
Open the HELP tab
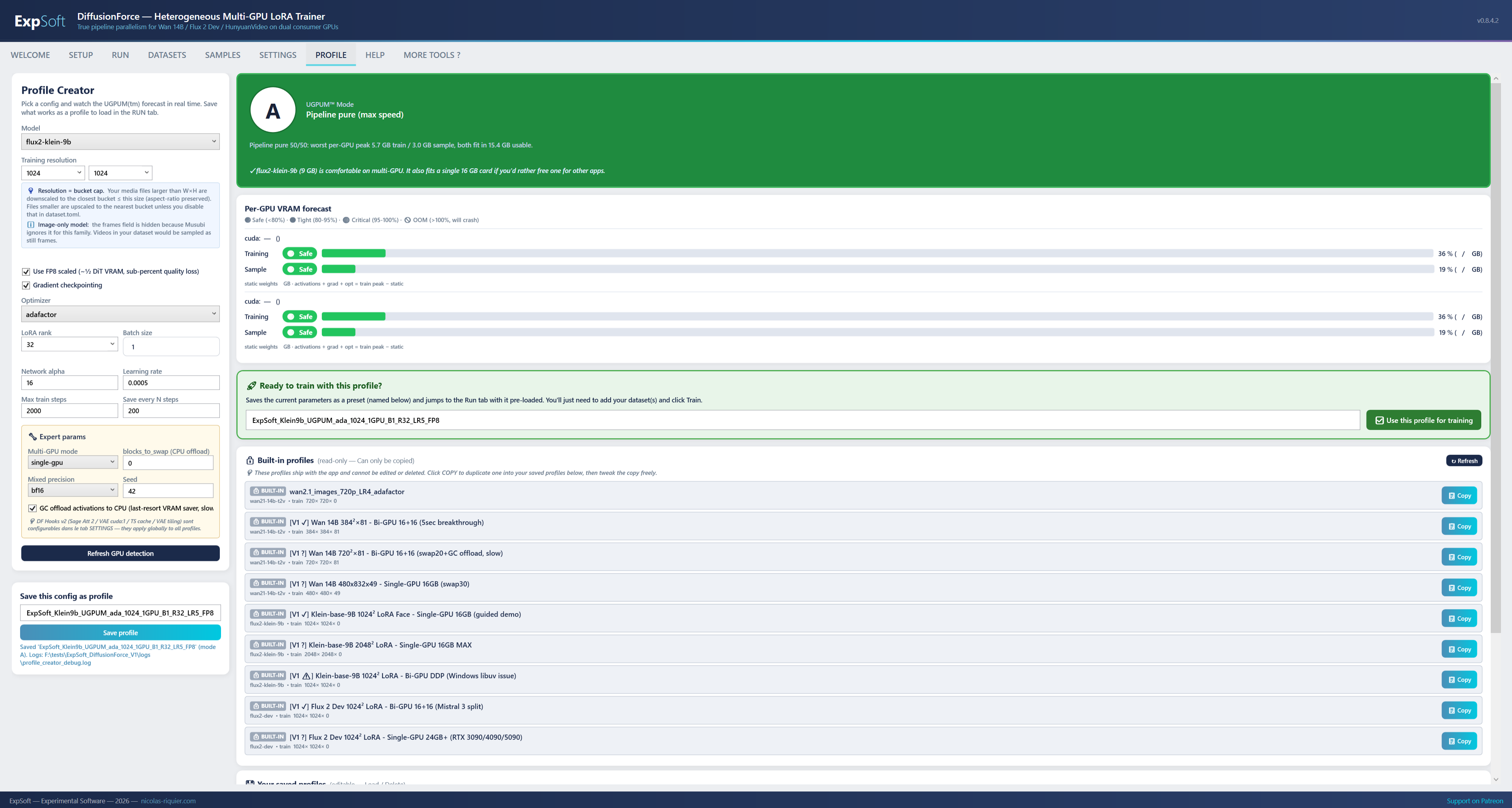tap(375, 55)
